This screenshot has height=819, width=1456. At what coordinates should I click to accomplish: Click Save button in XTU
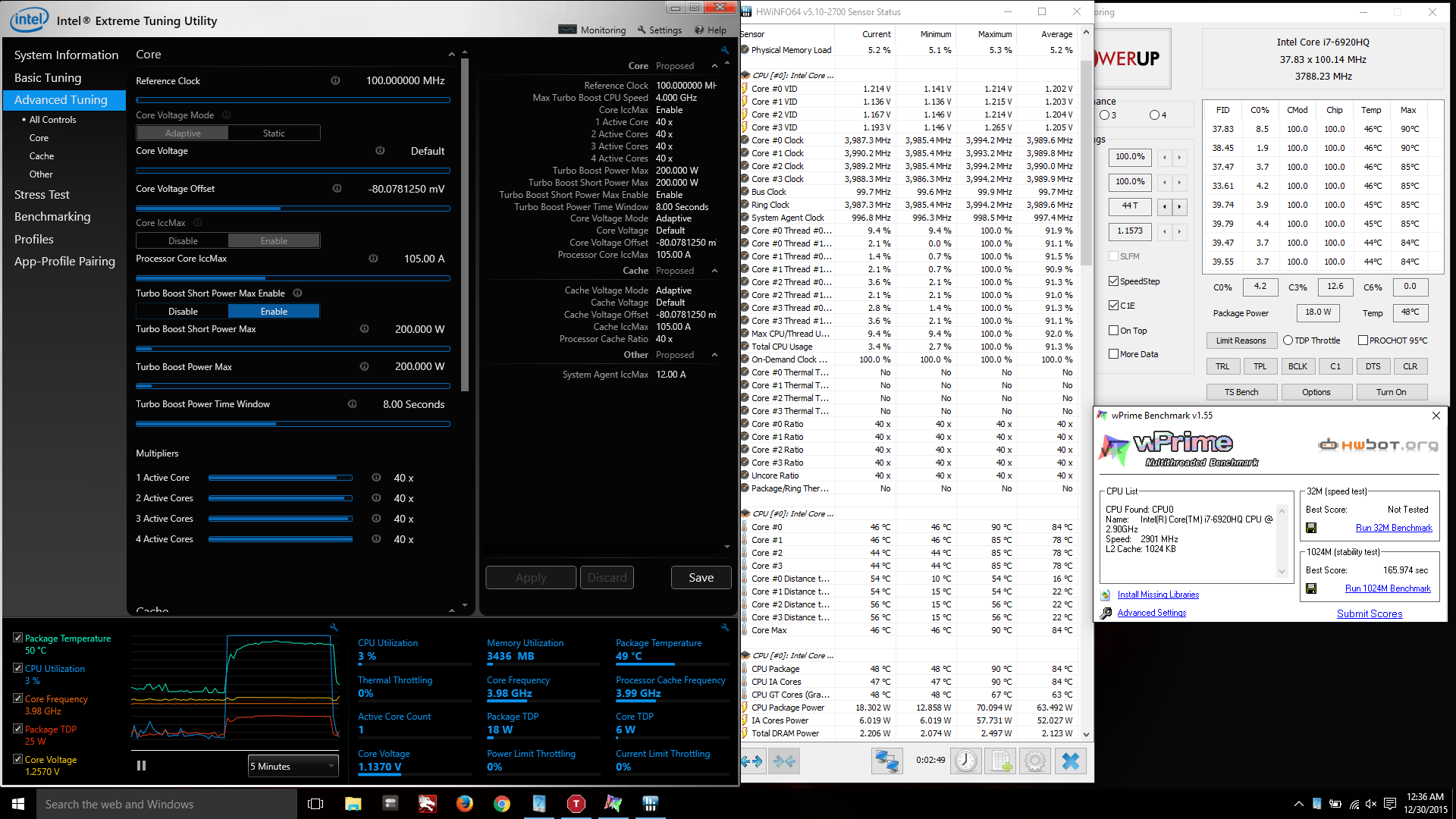[701, 578]
